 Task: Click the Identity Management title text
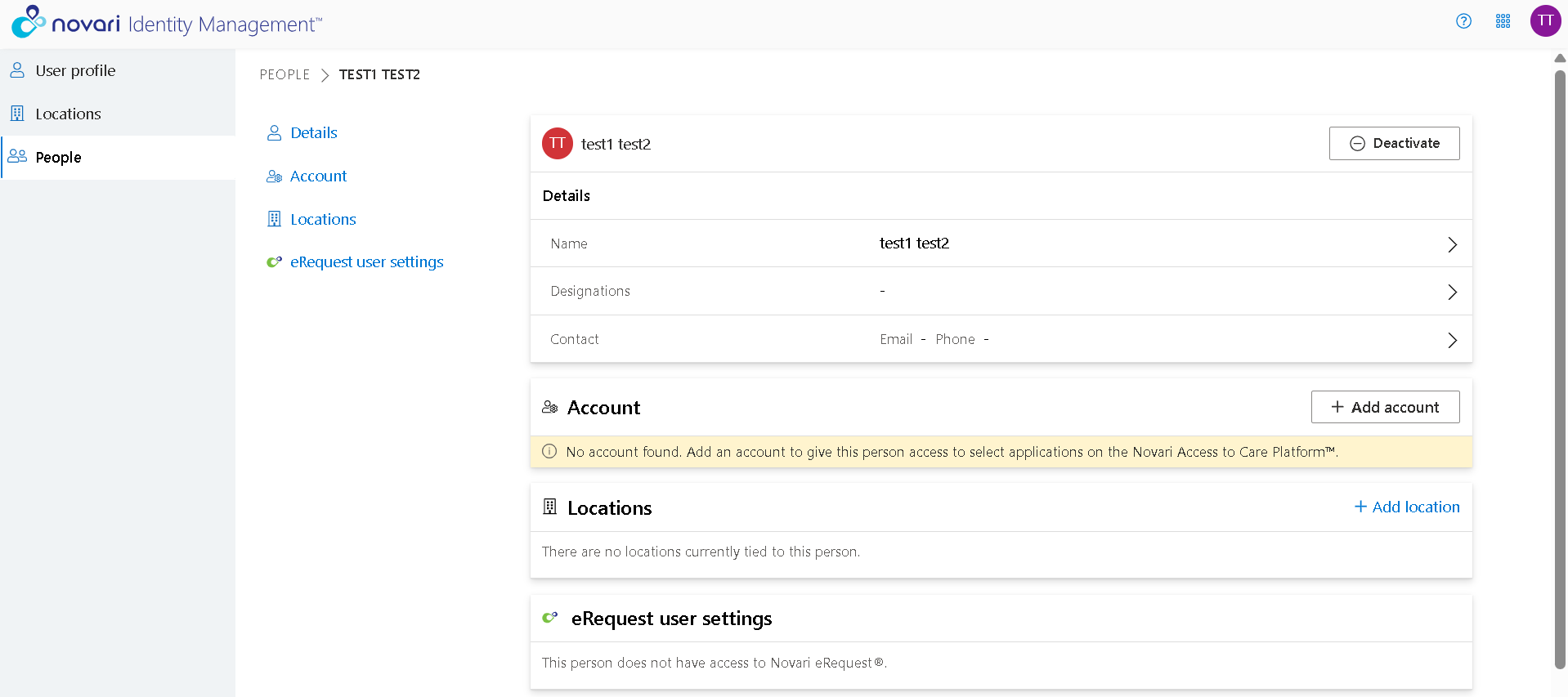pos(225,25)
